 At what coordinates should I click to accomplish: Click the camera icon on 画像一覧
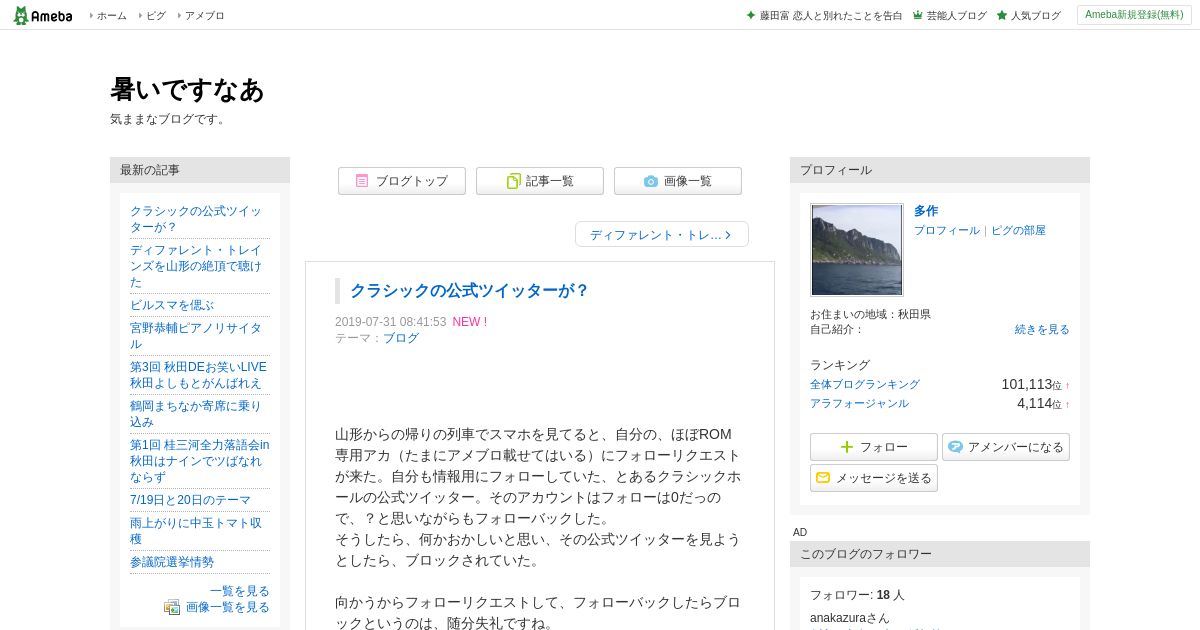(651, 181)
